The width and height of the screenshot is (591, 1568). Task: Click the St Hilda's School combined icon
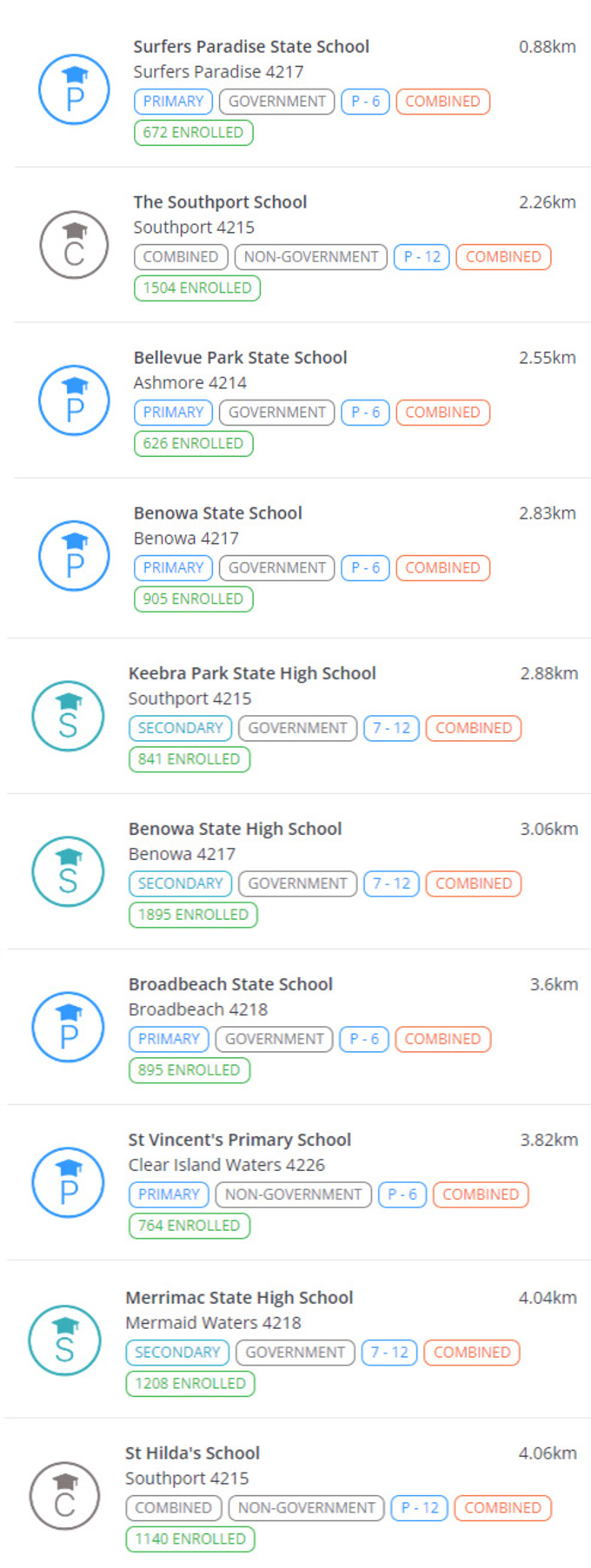point(65,1496)
